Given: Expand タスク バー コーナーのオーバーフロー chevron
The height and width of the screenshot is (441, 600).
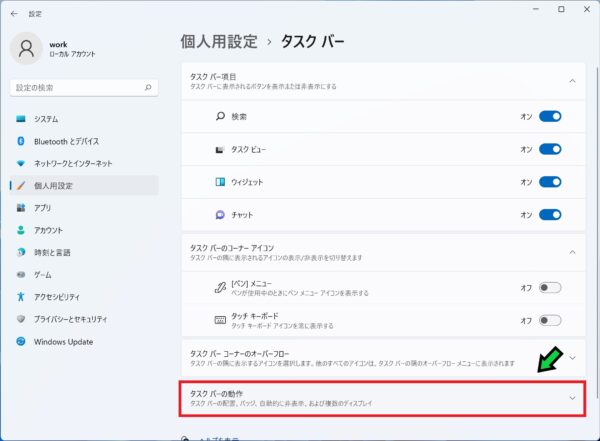Looking at the screenshot, I should click(572, 358).
